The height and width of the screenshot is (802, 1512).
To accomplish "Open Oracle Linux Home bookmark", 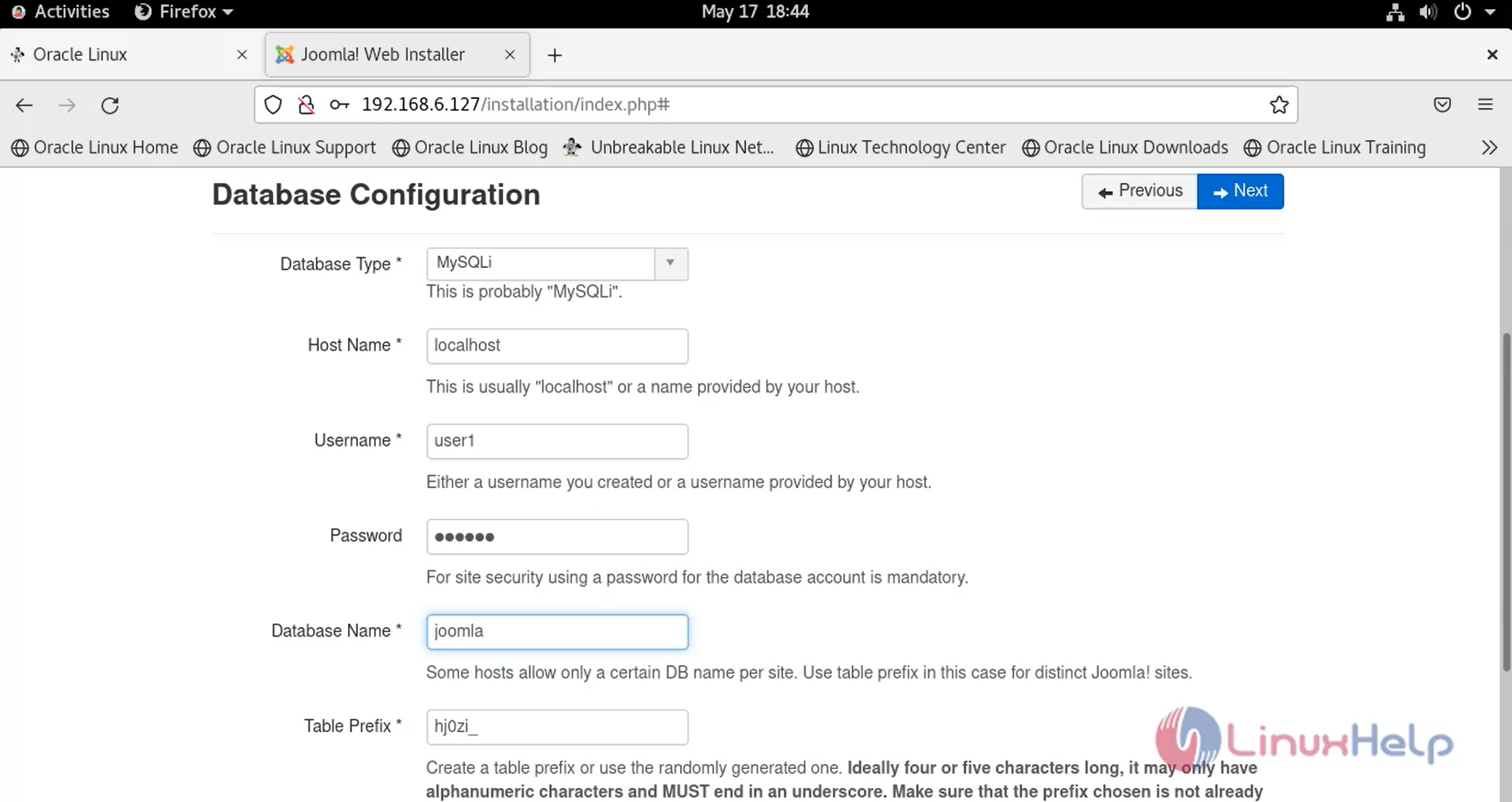I will pos(95,148).
